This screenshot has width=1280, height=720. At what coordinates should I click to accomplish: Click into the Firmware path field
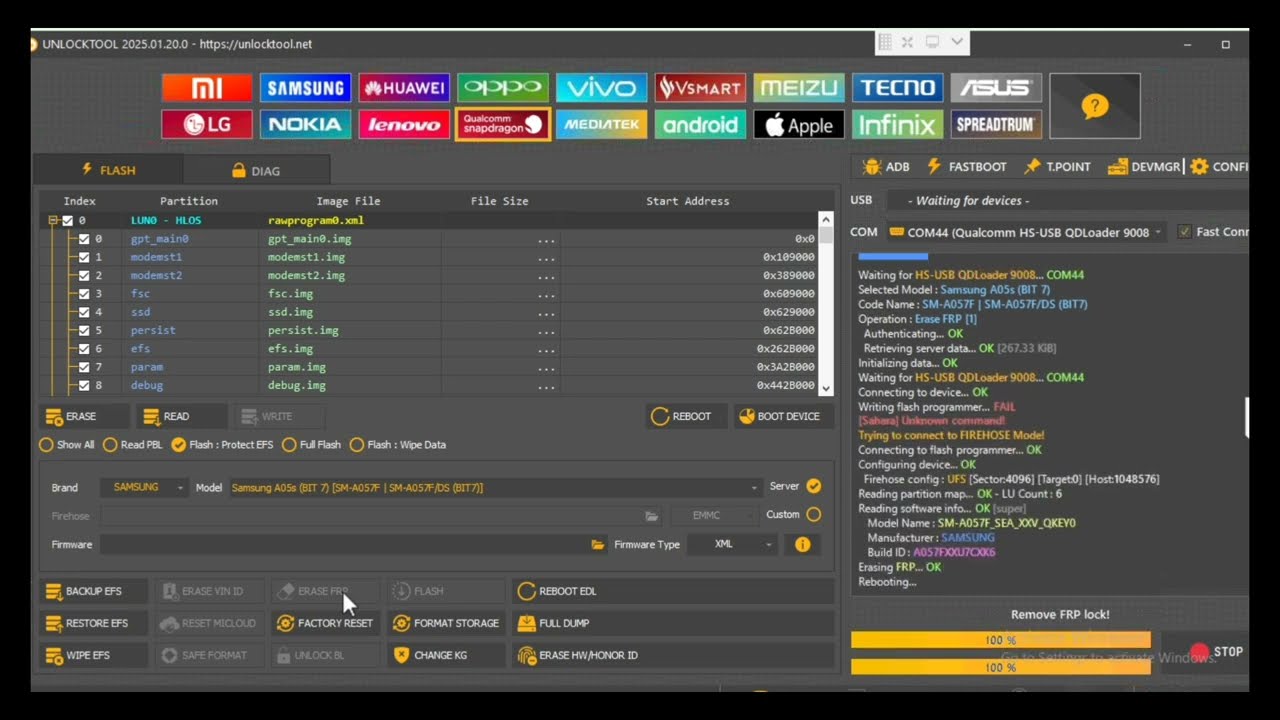[x=344, y=545]
